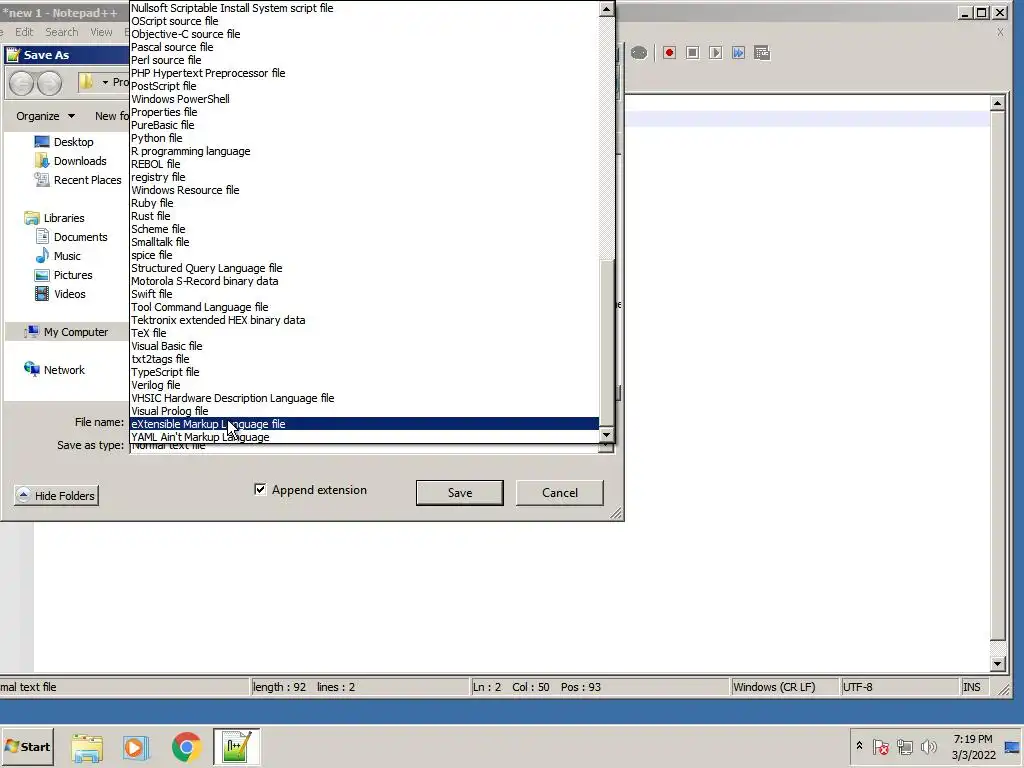Click Notepad++ editor scroll-down arrow
Image resolution: width=1024 pixels, height=768 pixels.
click(997, 664)
